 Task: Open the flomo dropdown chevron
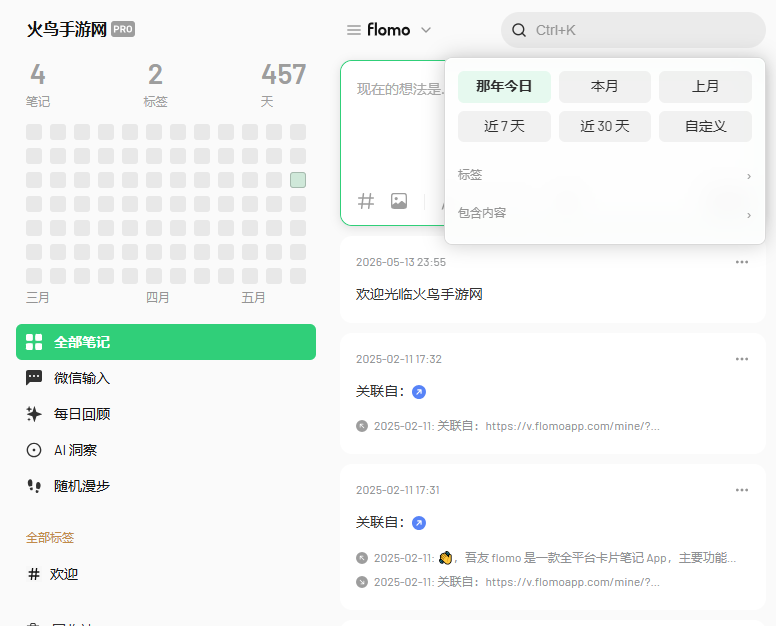coord(426,30)
